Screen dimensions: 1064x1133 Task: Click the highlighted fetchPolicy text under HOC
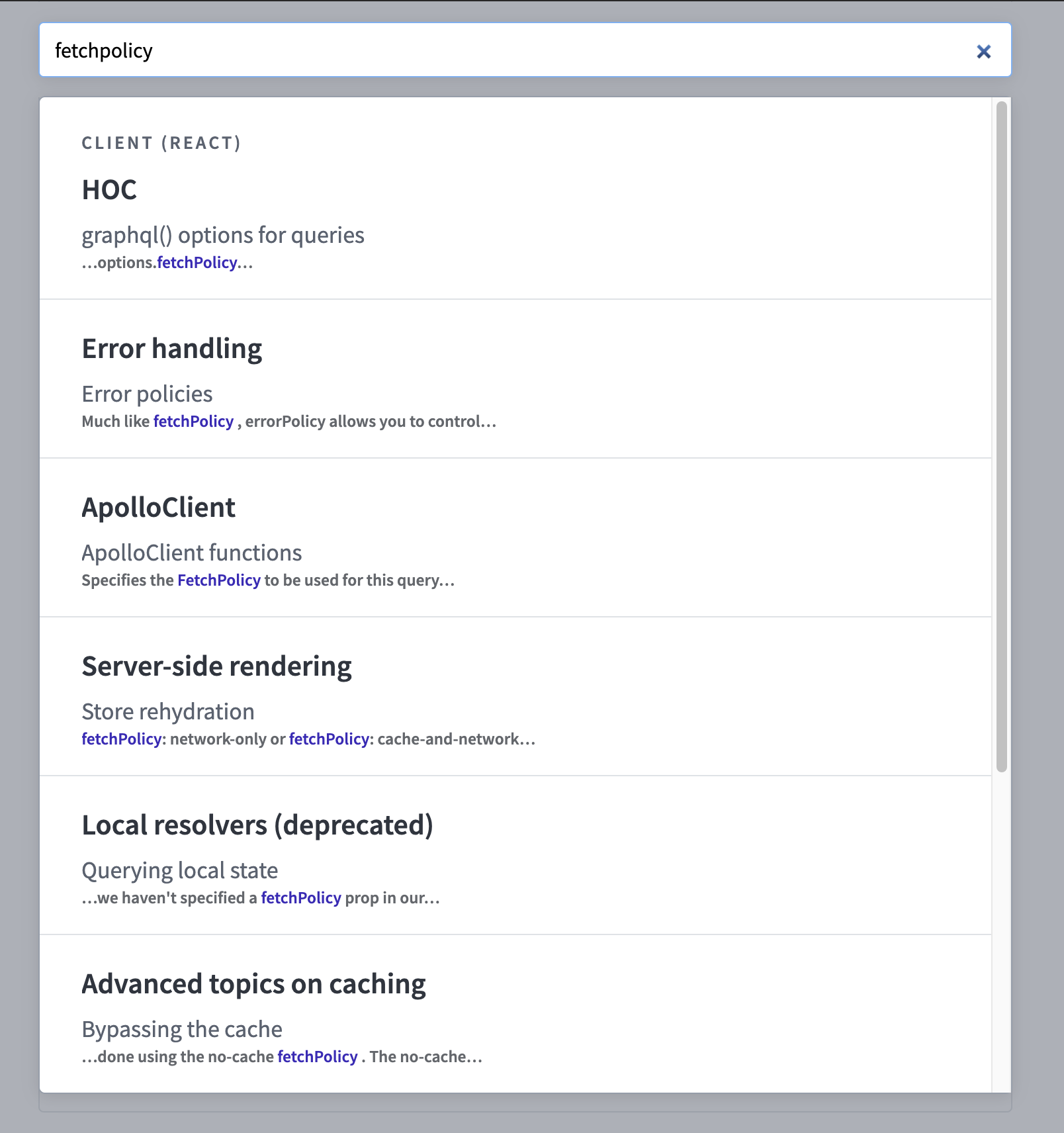197,263
